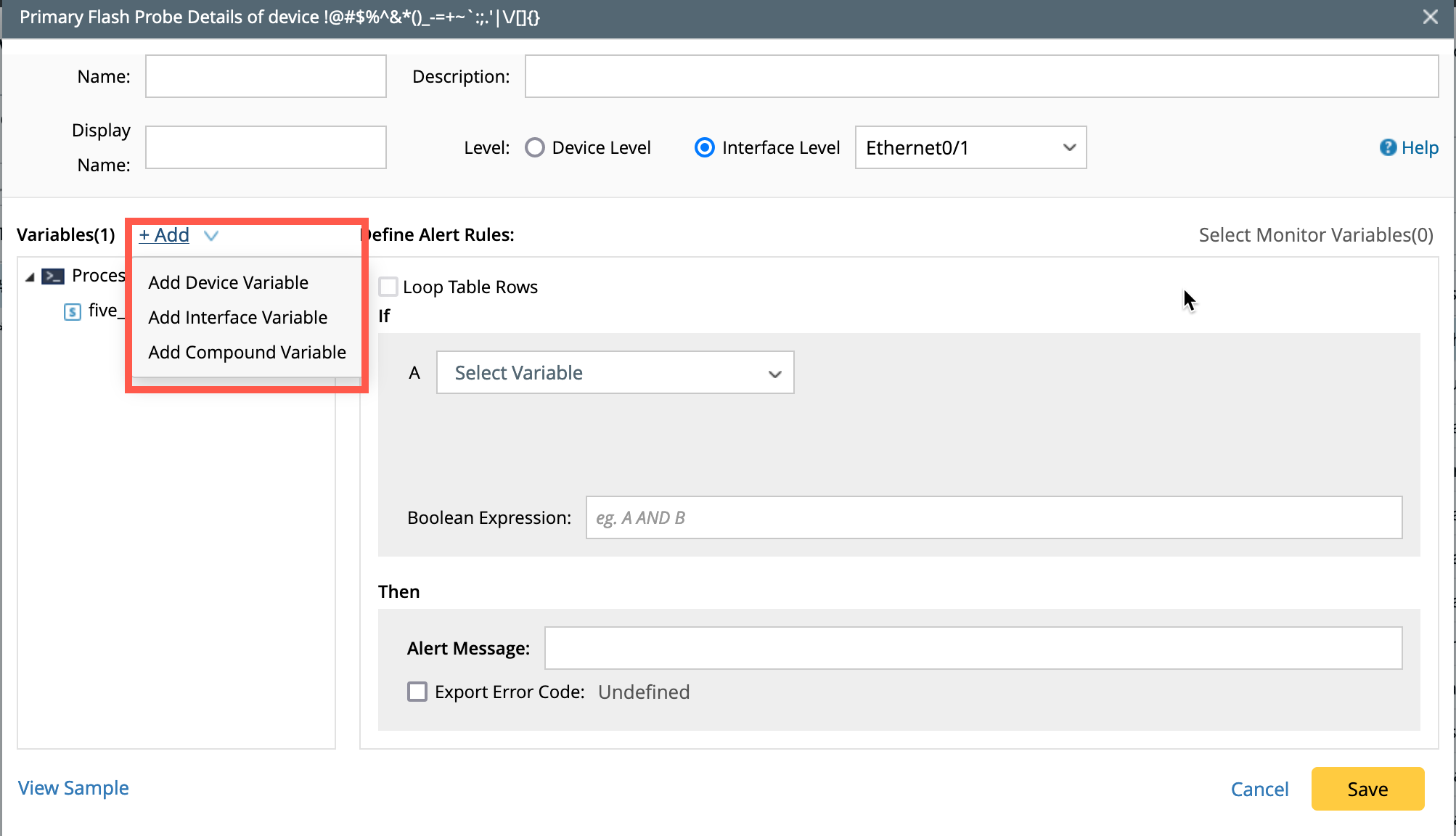Close the Primary Flash Probe dialog

coord(1430,17)
